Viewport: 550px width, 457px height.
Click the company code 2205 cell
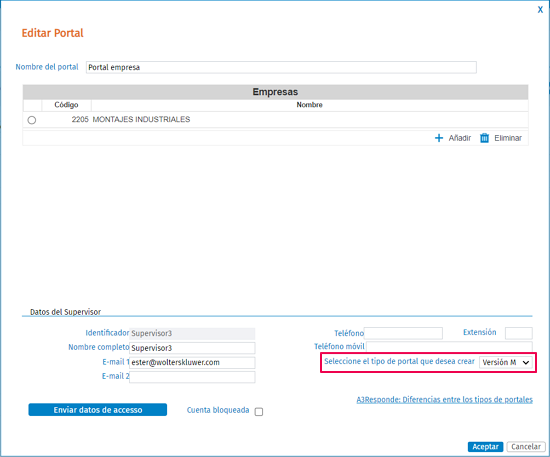(80, 120)
